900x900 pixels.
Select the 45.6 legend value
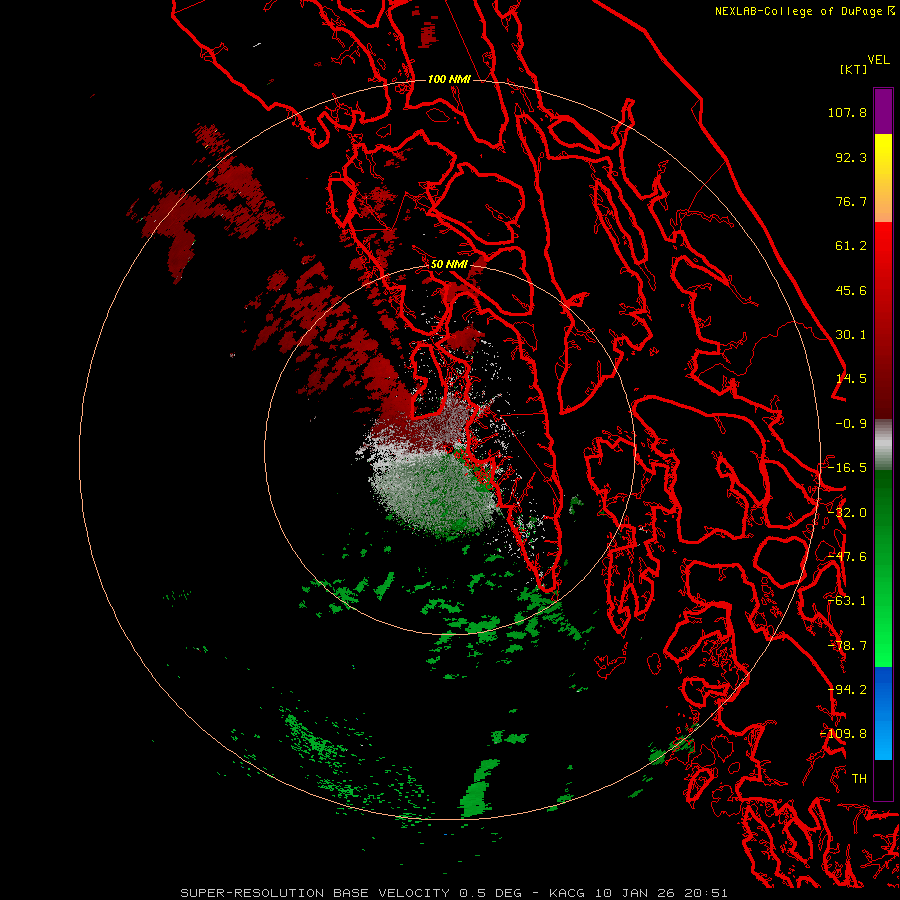[x=851, y=290]
